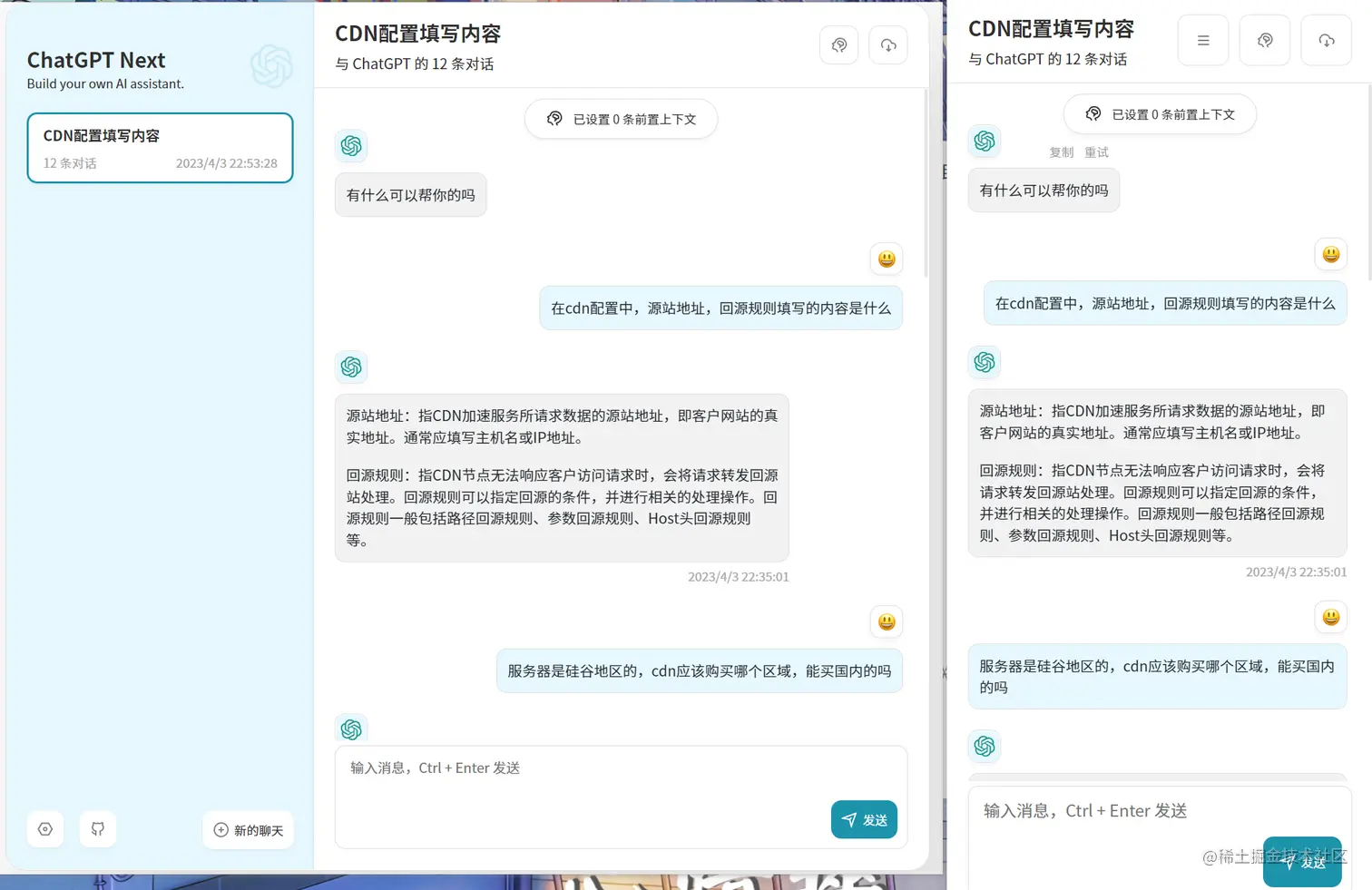
Task: Start a new chat with 新的聊天 button
Action: [x=248, y=830]
